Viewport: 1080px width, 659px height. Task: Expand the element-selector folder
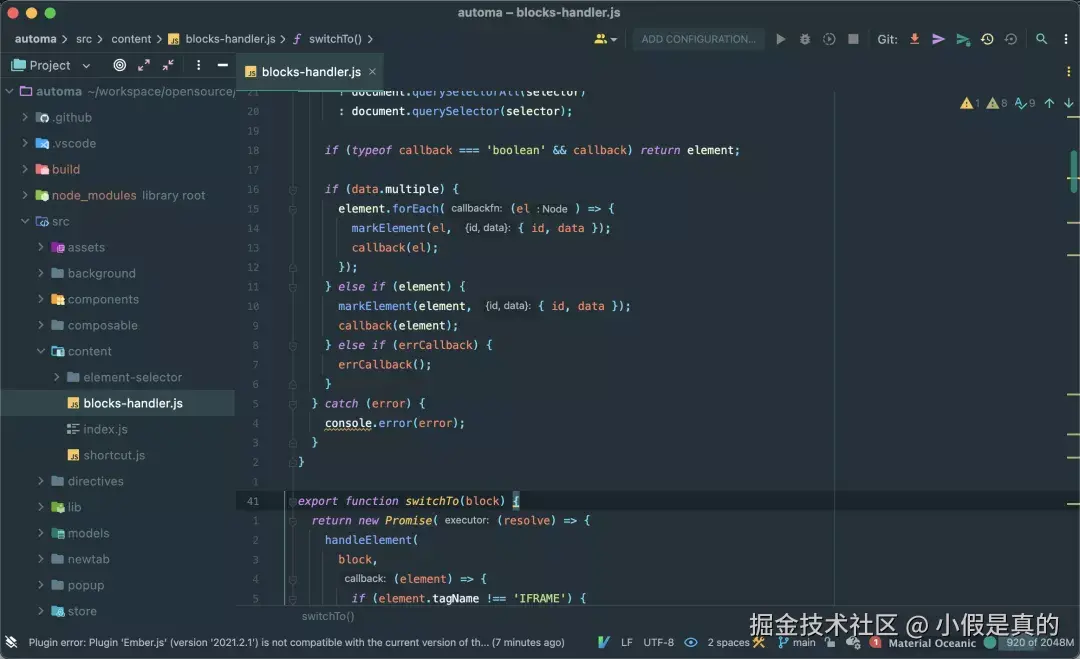(56, 377)
